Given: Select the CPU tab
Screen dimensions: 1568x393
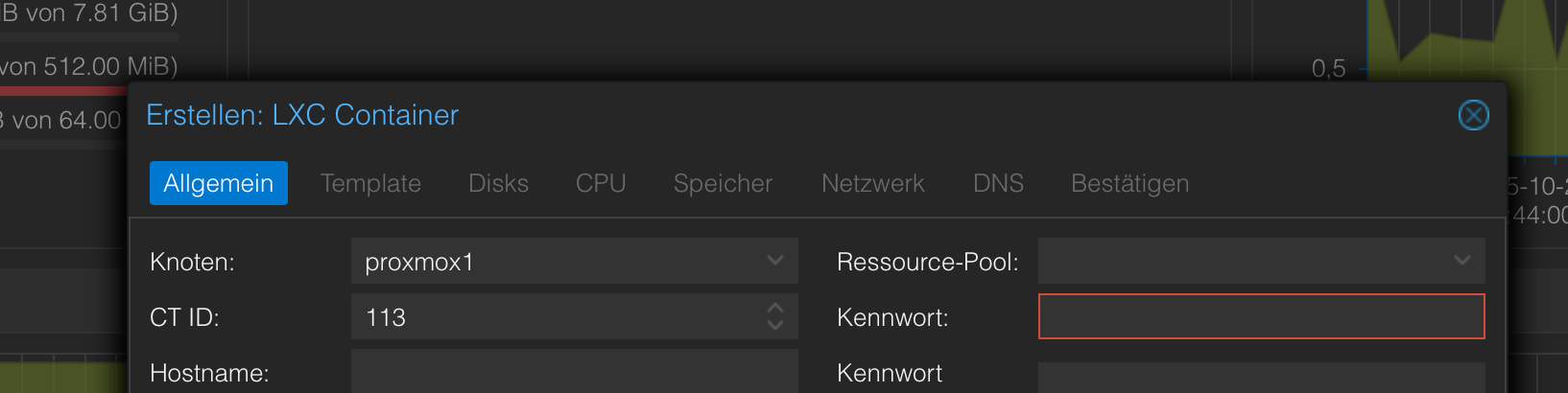Looking at the screenshot, I should (601, 183).
